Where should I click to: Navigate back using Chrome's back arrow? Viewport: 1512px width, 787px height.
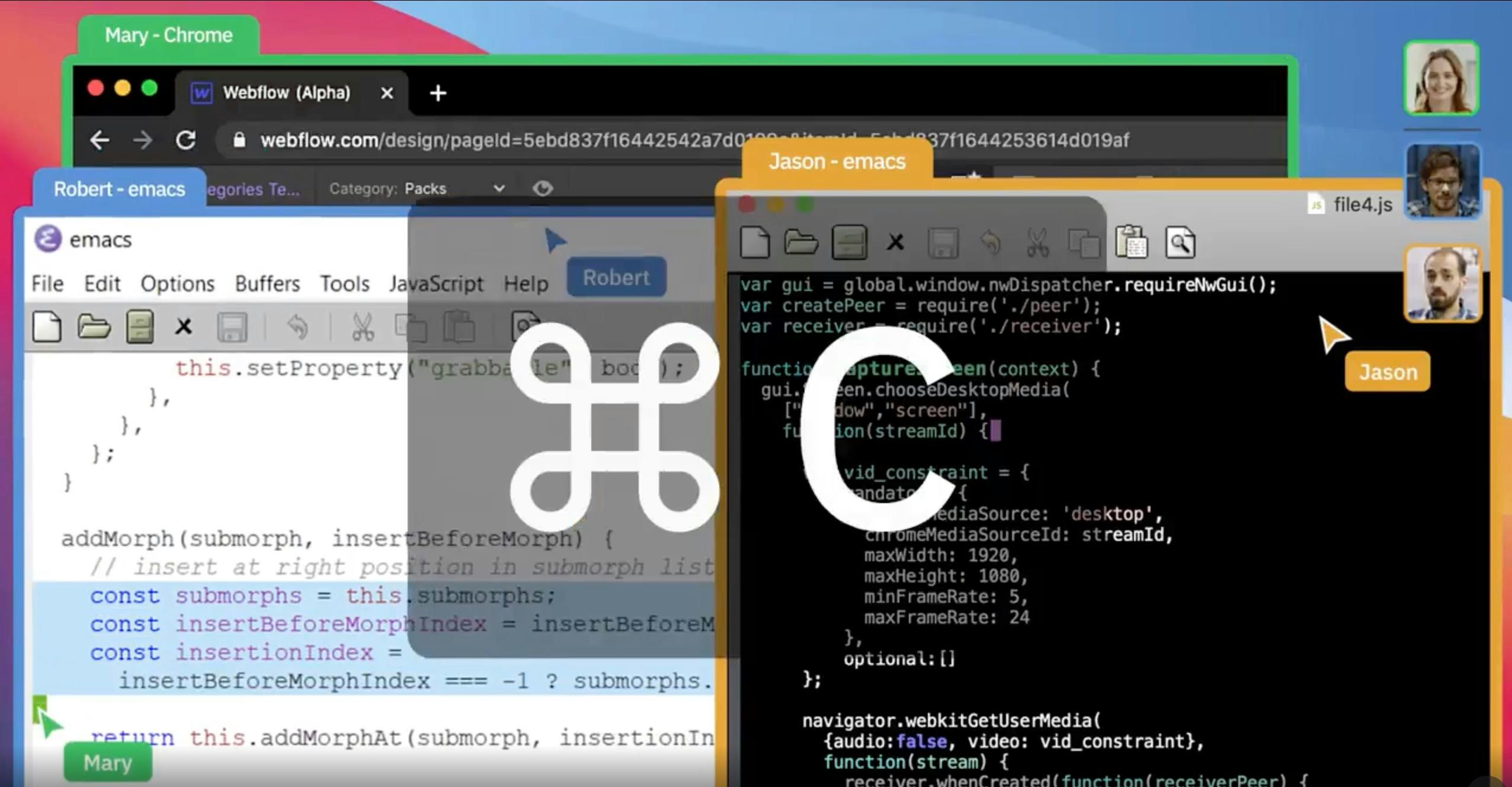click(x=100, y=140)
